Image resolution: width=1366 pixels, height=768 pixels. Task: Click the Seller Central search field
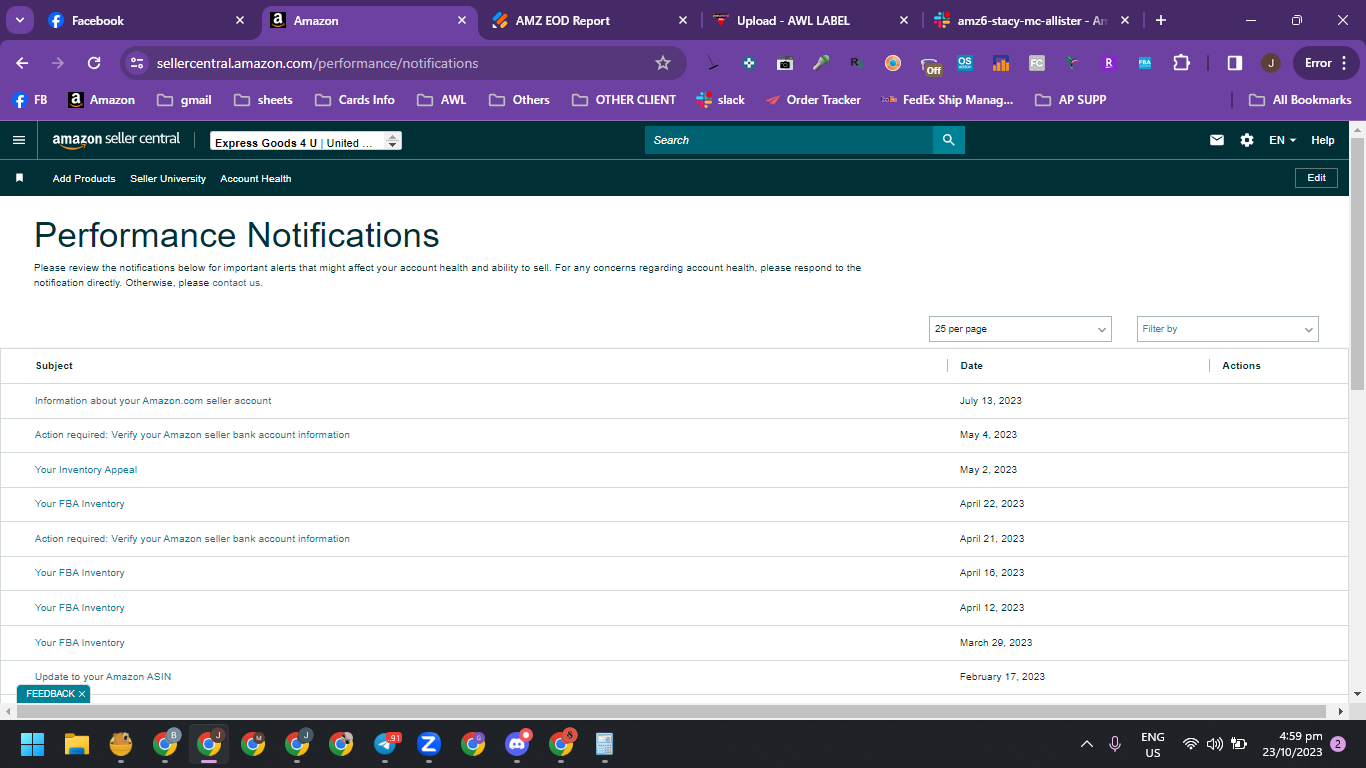click(x=789, y=140)
